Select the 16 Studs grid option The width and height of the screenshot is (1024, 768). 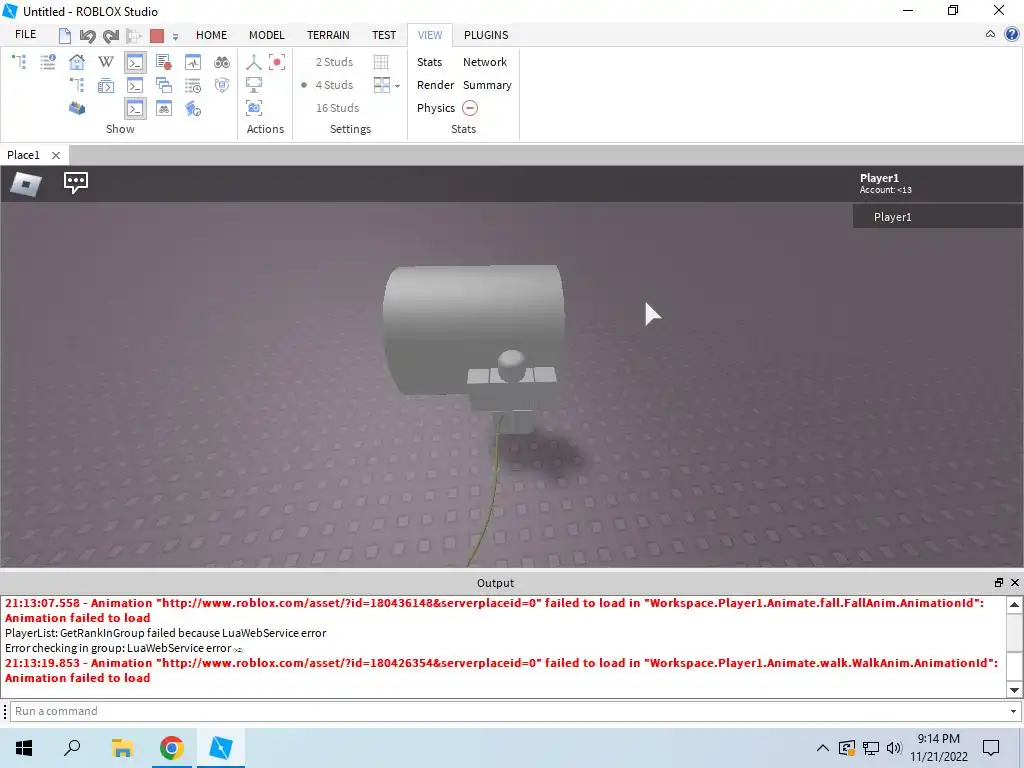pyautogui.click(x=337, y=108)
